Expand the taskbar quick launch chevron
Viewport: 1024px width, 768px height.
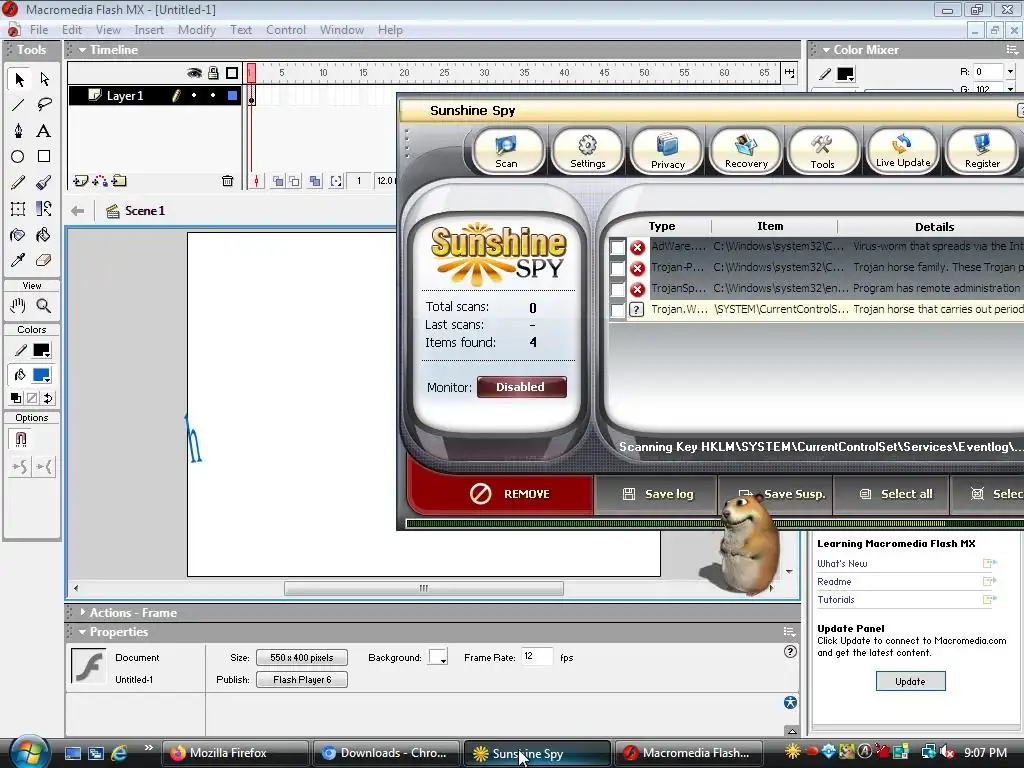point(149,748)
